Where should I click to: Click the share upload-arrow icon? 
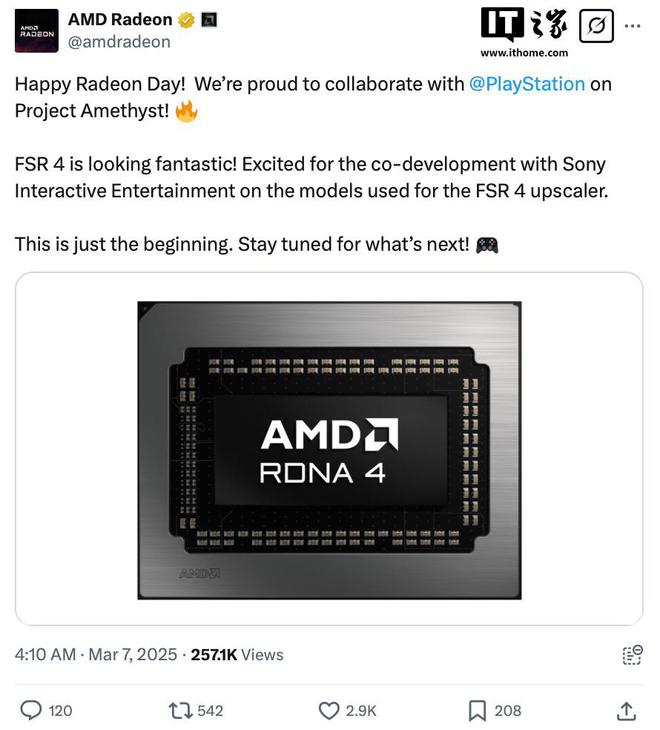(627, 710)
